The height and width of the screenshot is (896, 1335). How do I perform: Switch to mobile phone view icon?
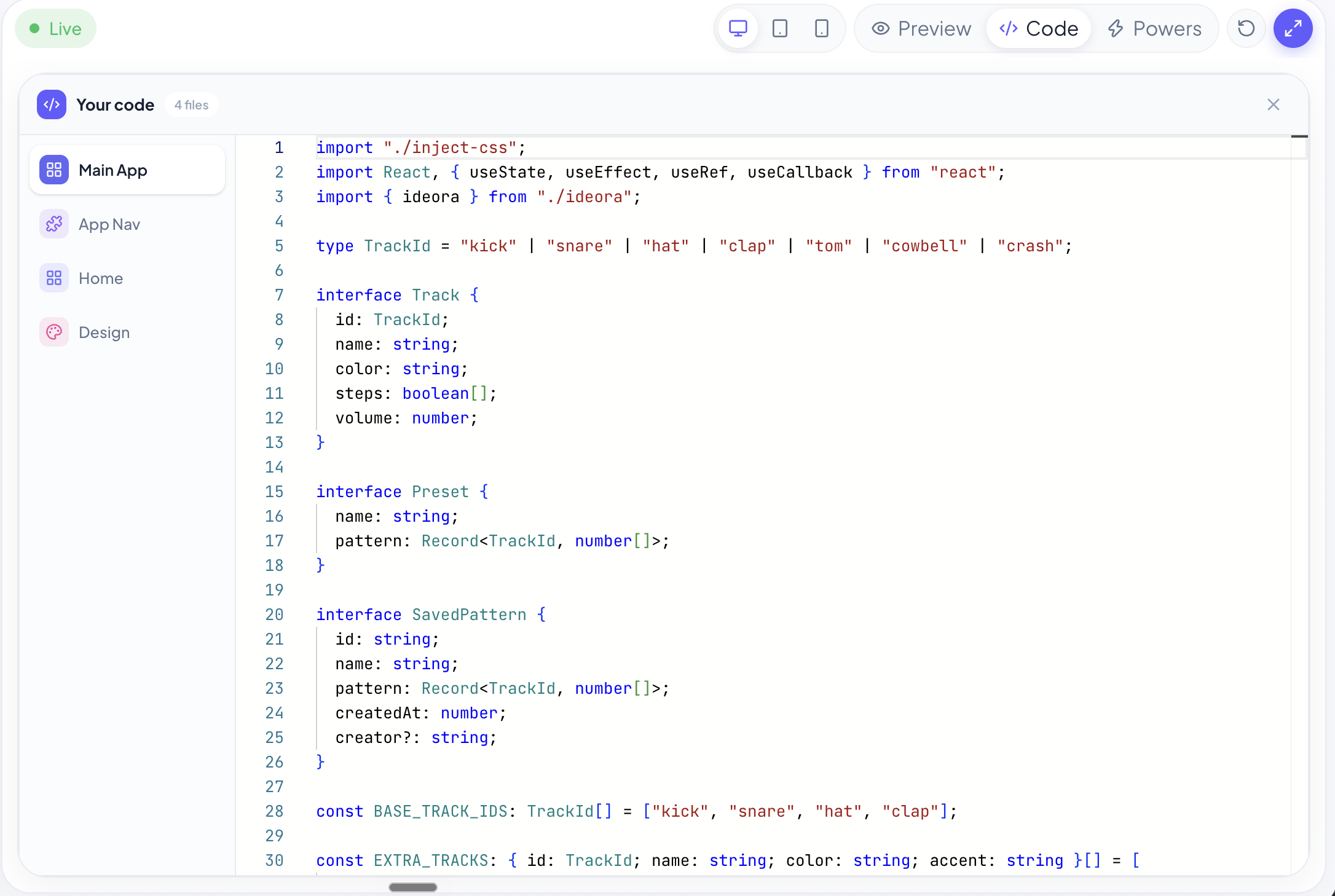tap(821, 29)
